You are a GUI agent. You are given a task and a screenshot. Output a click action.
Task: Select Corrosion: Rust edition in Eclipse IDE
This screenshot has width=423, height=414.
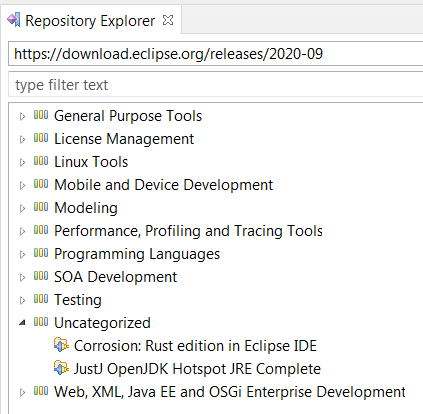(x=195, y=346)
